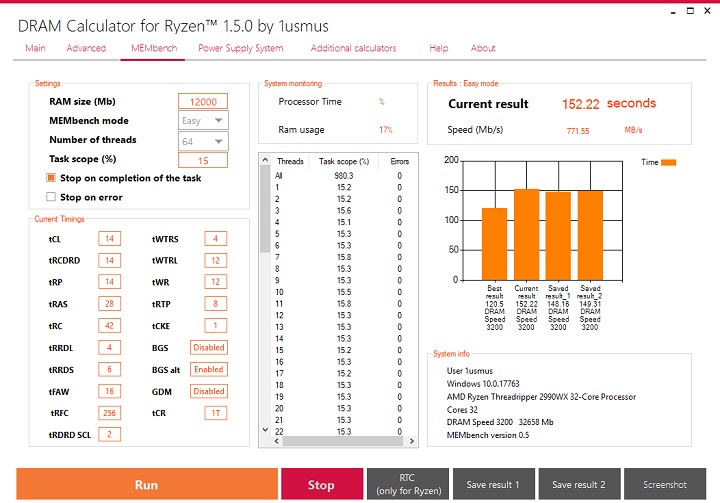Toggle Stop on completion of the task
Viewport: 720px width, 503px height.
pos(51,178)
